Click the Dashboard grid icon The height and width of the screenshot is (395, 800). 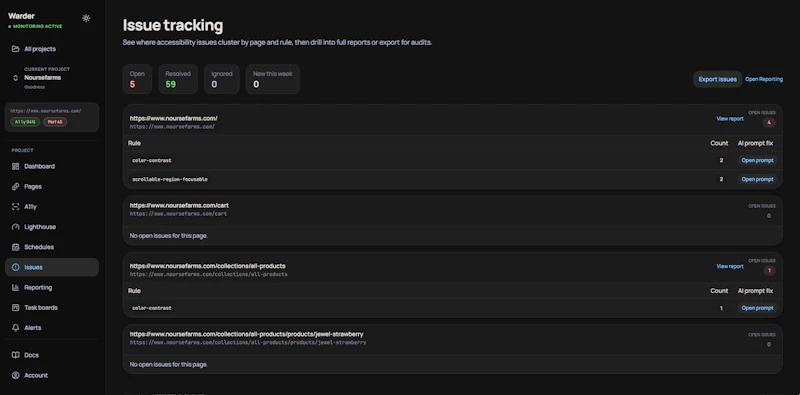[x=15, y=166]
